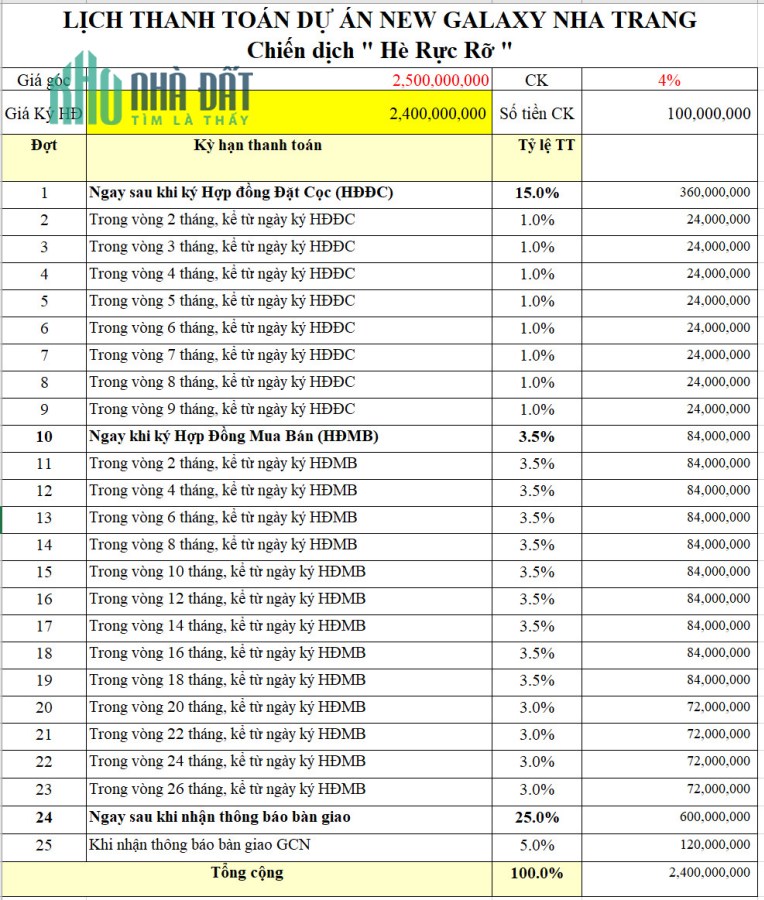Screen dimensions: 764x900
Task: Select the 100,000,000 discount amount cell
Action: click(x=669, y=113)
